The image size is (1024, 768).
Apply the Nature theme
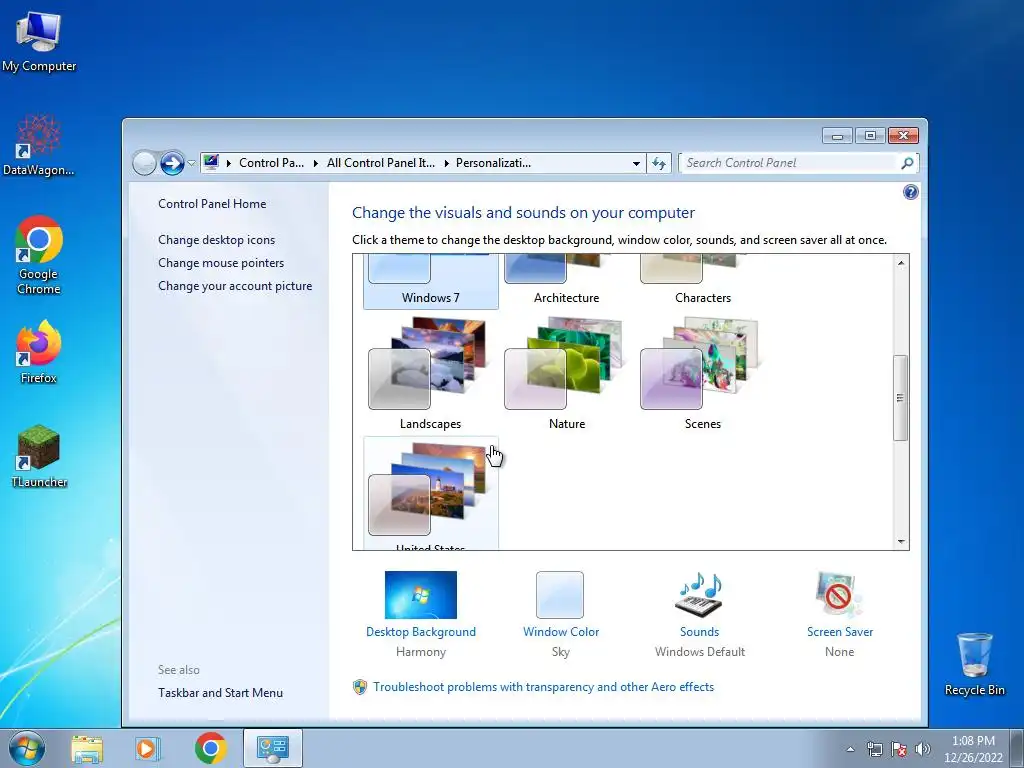(566, 373)
